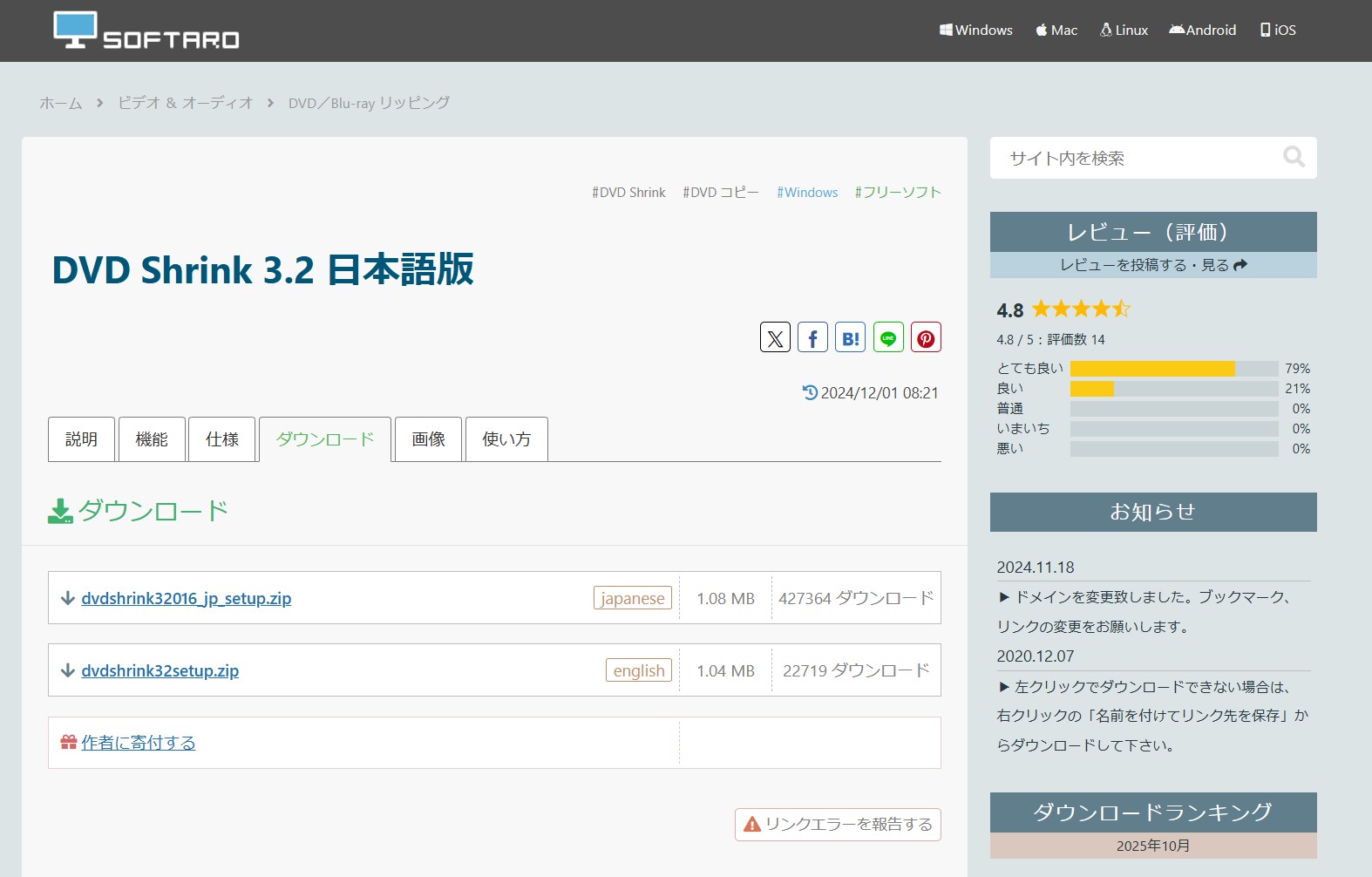The height and width of the screenshot is (877, 1372).
Task: Download the English dvdshrink32setup.zip
Action: click(160, 670)
